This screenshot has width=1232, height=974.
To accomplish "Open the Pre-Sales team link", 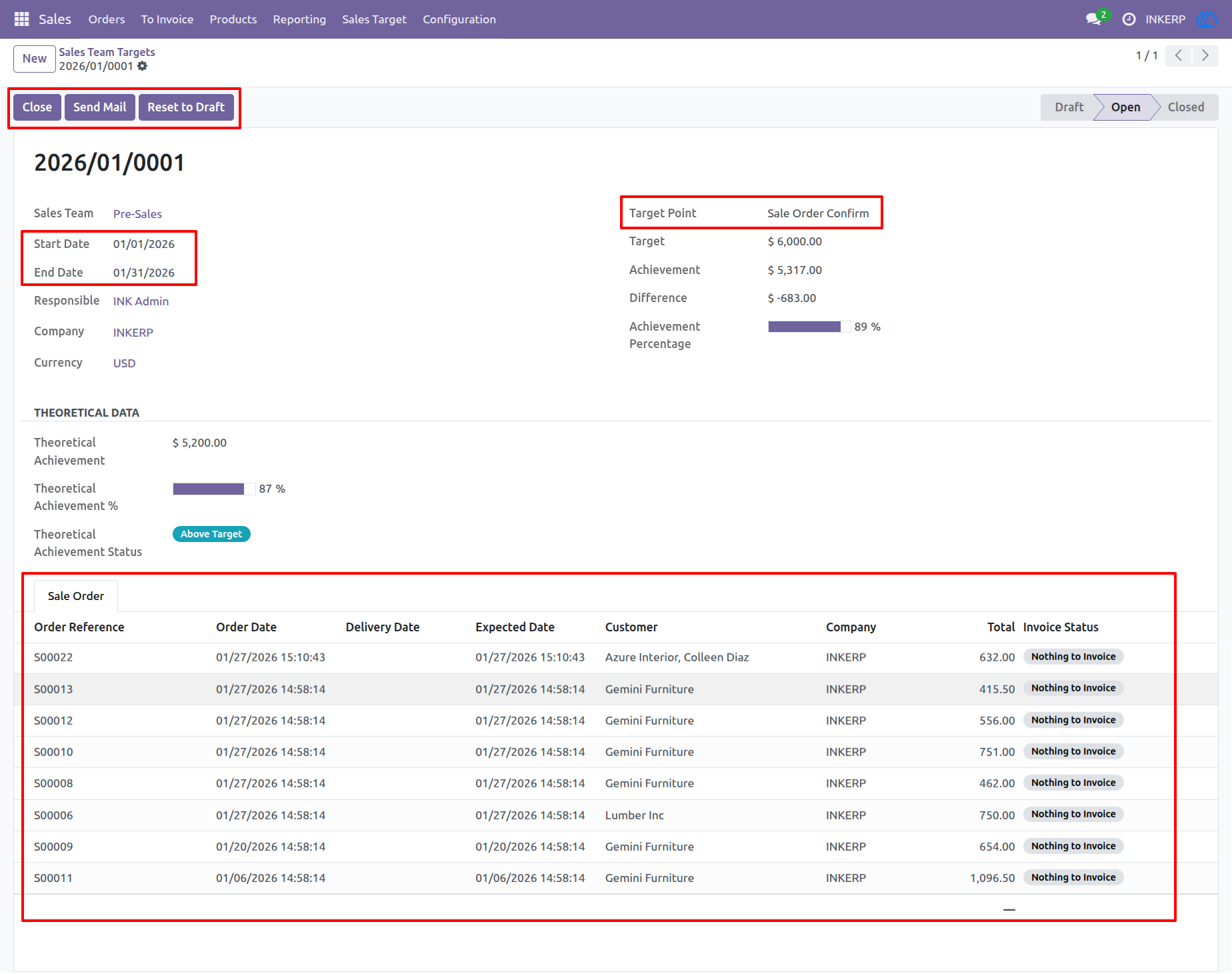I will click(x=137, y=214).
